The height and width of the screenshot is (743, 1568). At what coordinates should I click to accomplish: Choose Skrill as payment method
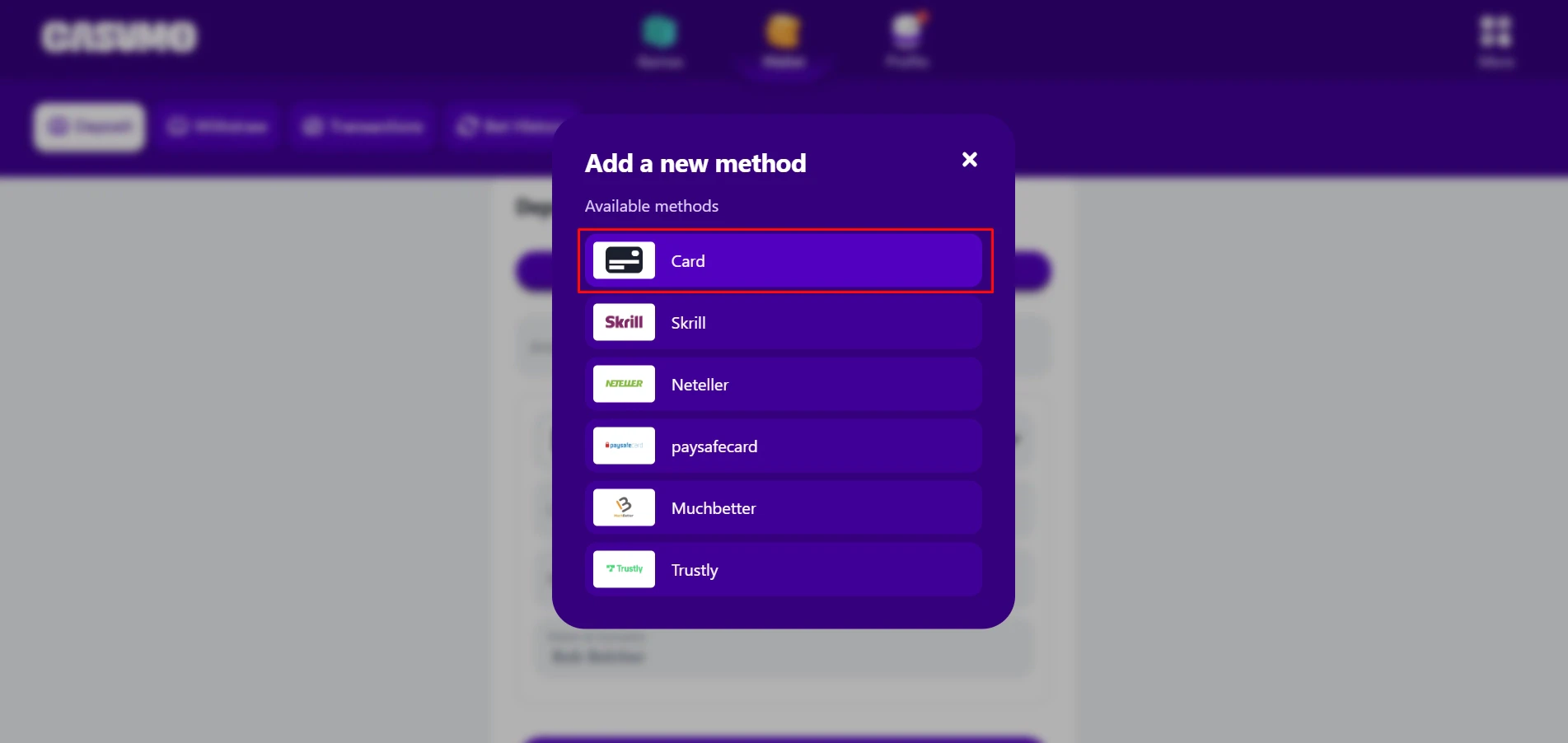pyautogui.click(x=784, y=323)
